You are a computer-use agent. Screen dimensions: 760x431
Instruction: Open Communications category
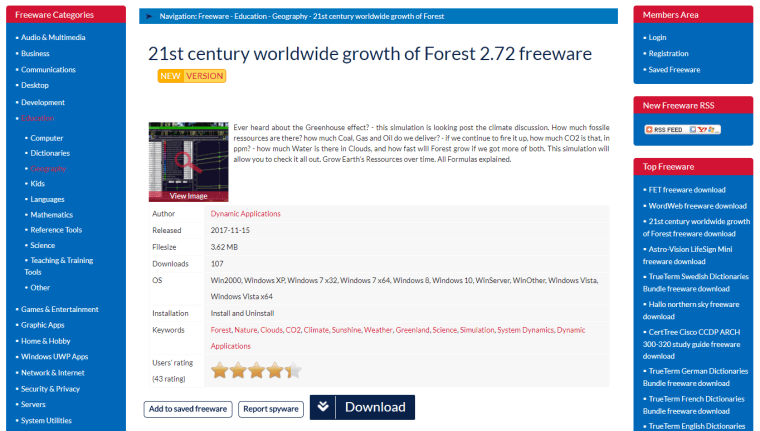pos(48,69)
